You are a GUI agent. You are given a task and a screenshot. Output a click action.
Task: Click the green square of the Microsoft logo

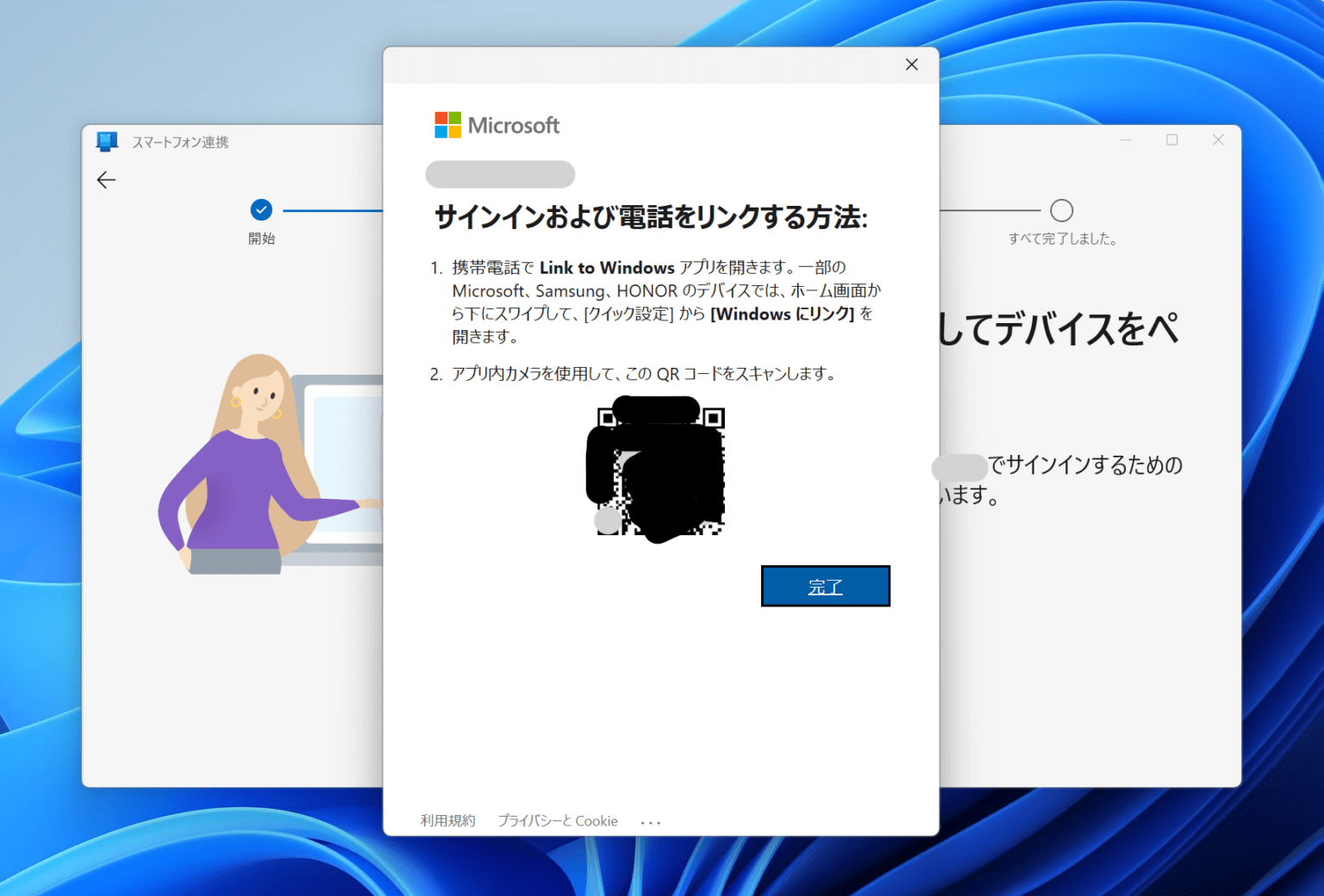454,118
